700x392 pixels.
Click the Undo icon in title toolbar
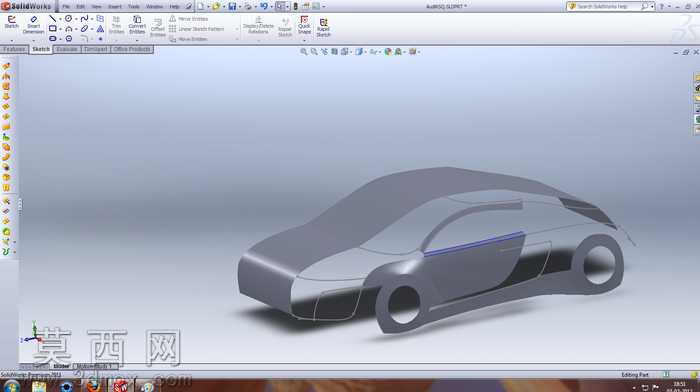point(264,6)
